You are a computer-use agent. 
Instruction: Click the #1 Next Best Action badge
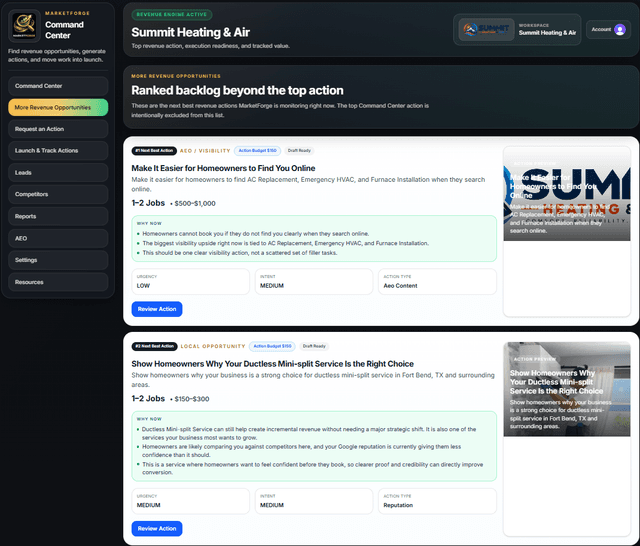click(x=154, y=151)
